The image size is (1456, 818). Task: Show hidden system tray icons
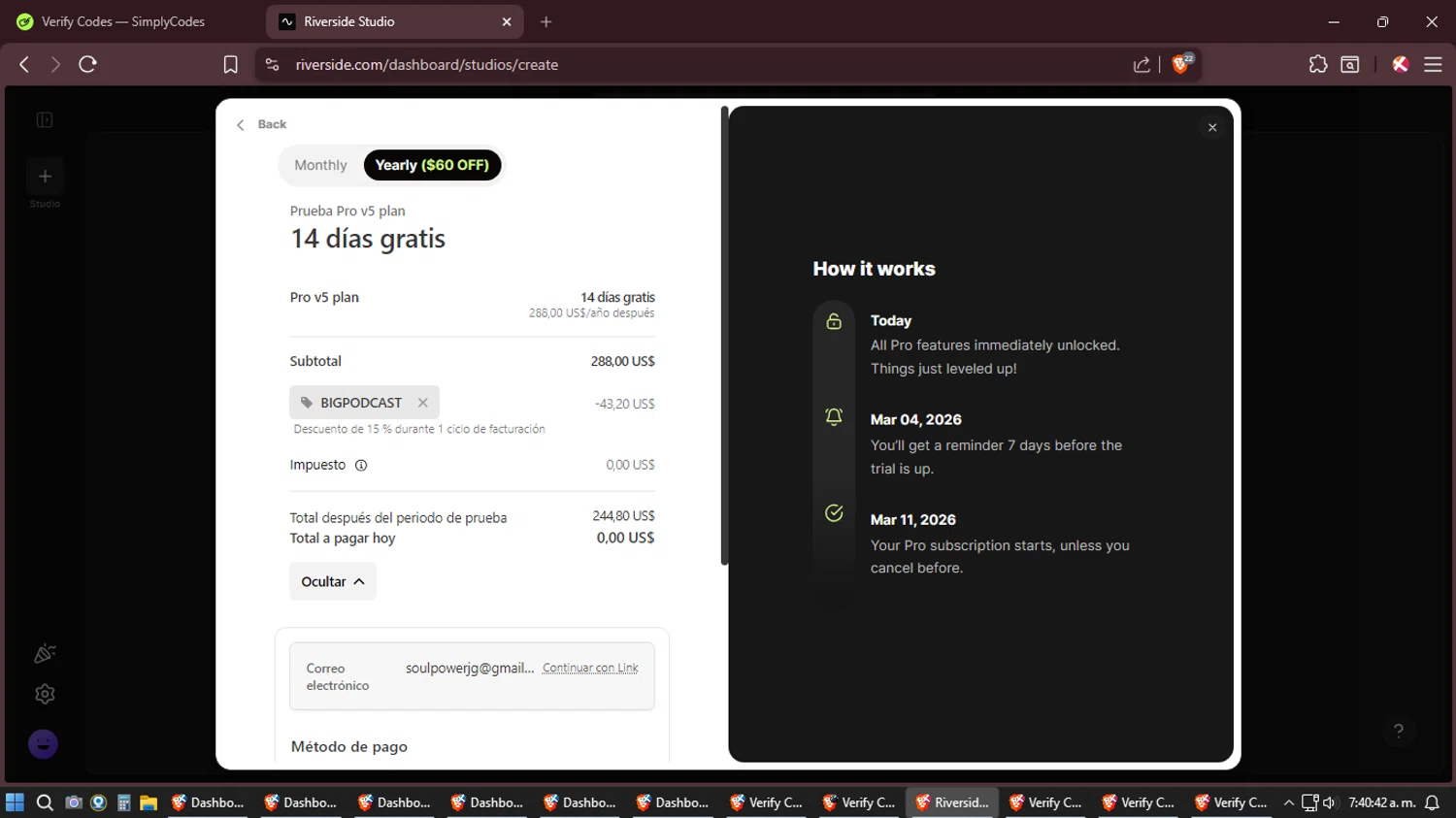pos(1289,802)
